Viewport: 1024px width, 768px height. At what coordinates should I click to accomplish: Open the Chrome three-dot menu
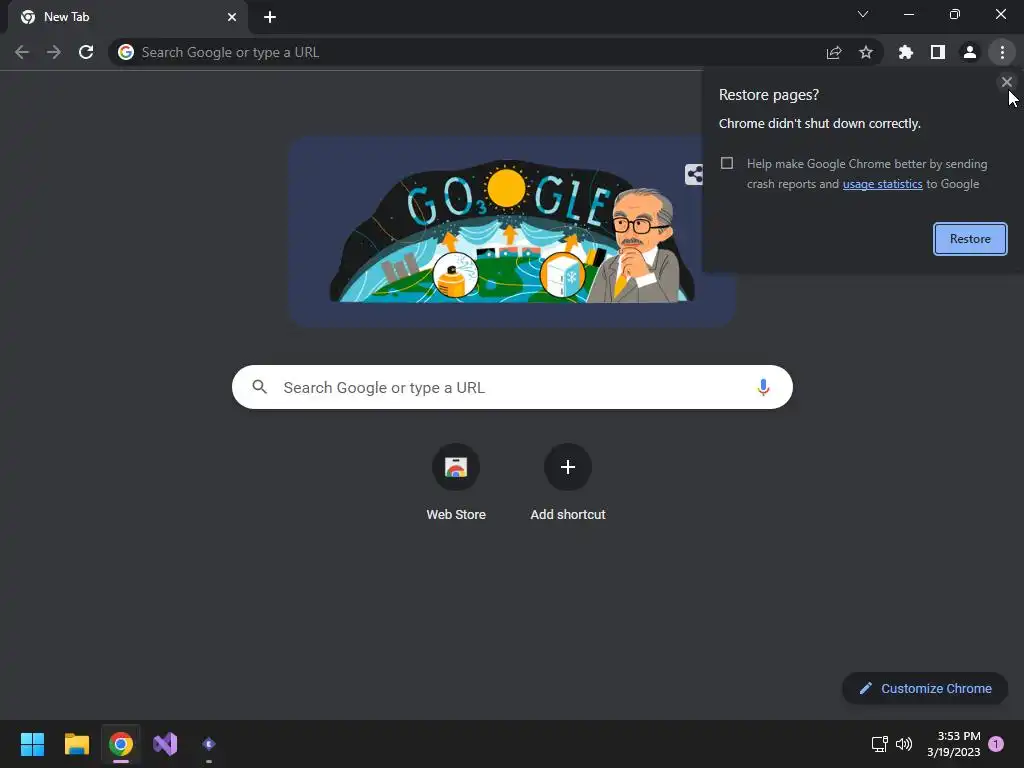(x=1002, y=52)
